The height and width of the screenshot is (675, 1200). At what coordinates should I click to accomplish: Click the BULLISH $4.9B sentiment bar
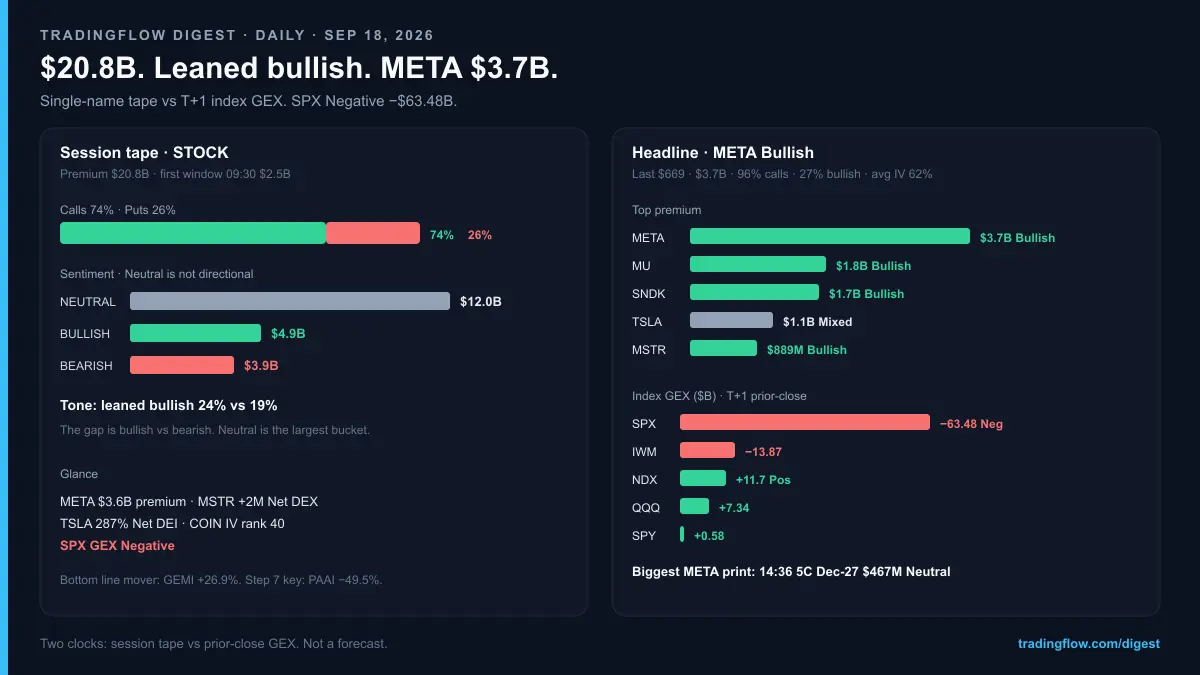pyautogui.click(x=195, y=333)
